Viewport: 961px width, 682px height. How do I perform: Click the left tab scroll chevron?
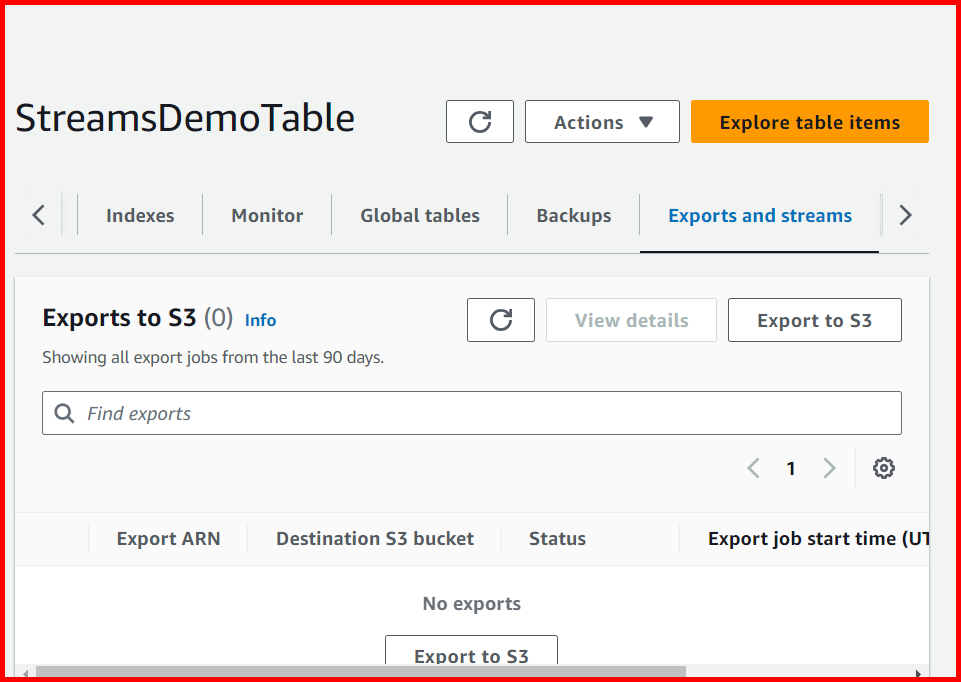(x=38, y=214)
